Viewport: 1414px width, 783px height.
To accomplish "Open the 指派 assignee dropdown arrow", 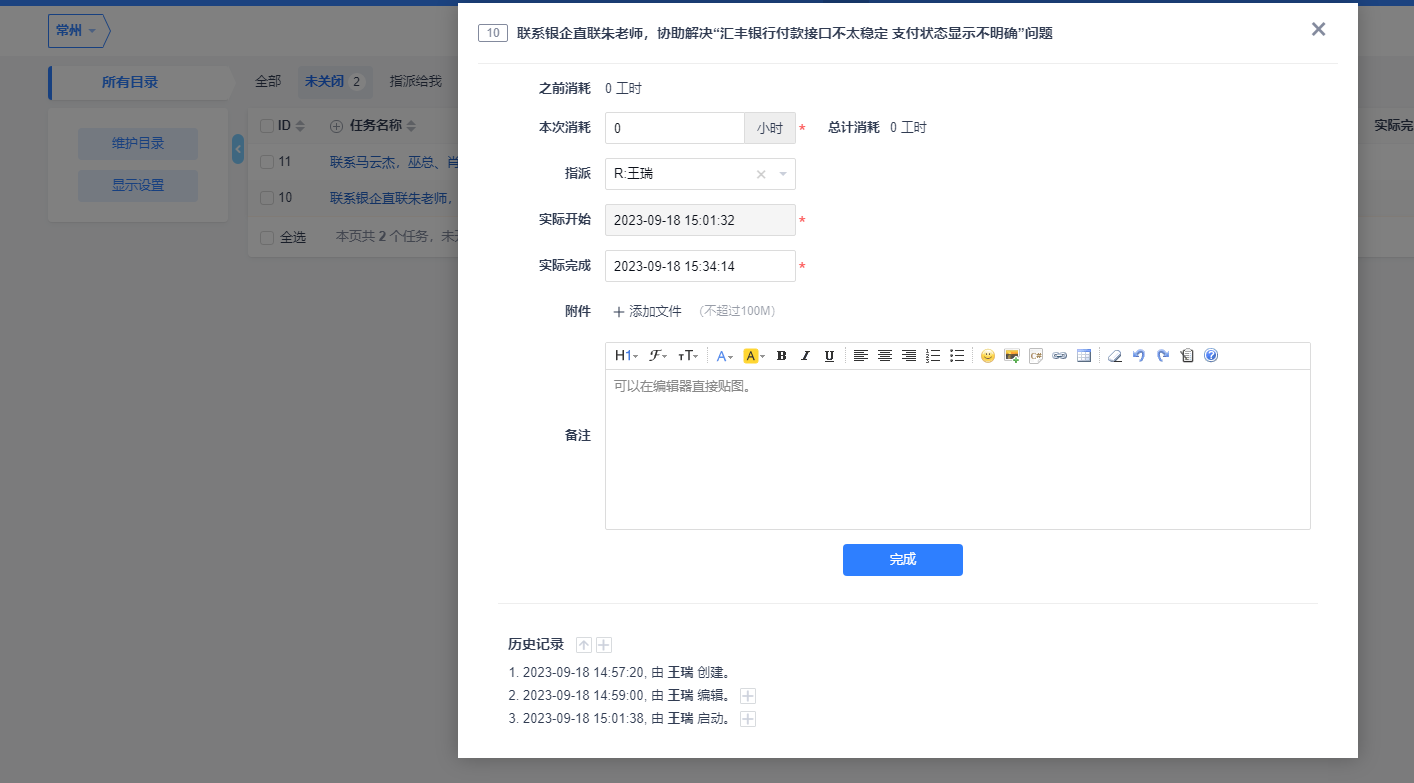I will point(783,174).
